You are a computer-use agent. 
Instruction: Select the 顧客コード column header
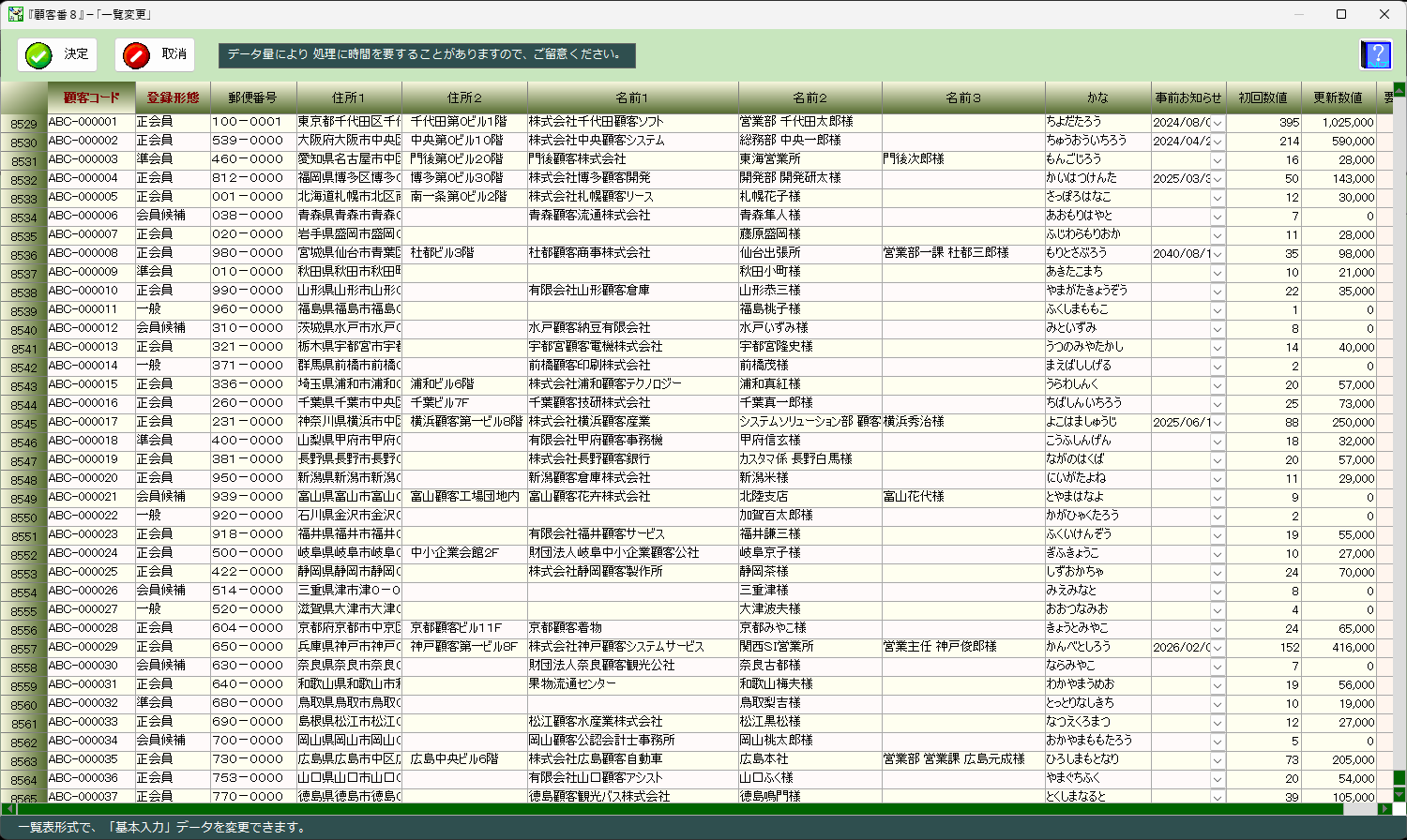(x=91, y=97)
